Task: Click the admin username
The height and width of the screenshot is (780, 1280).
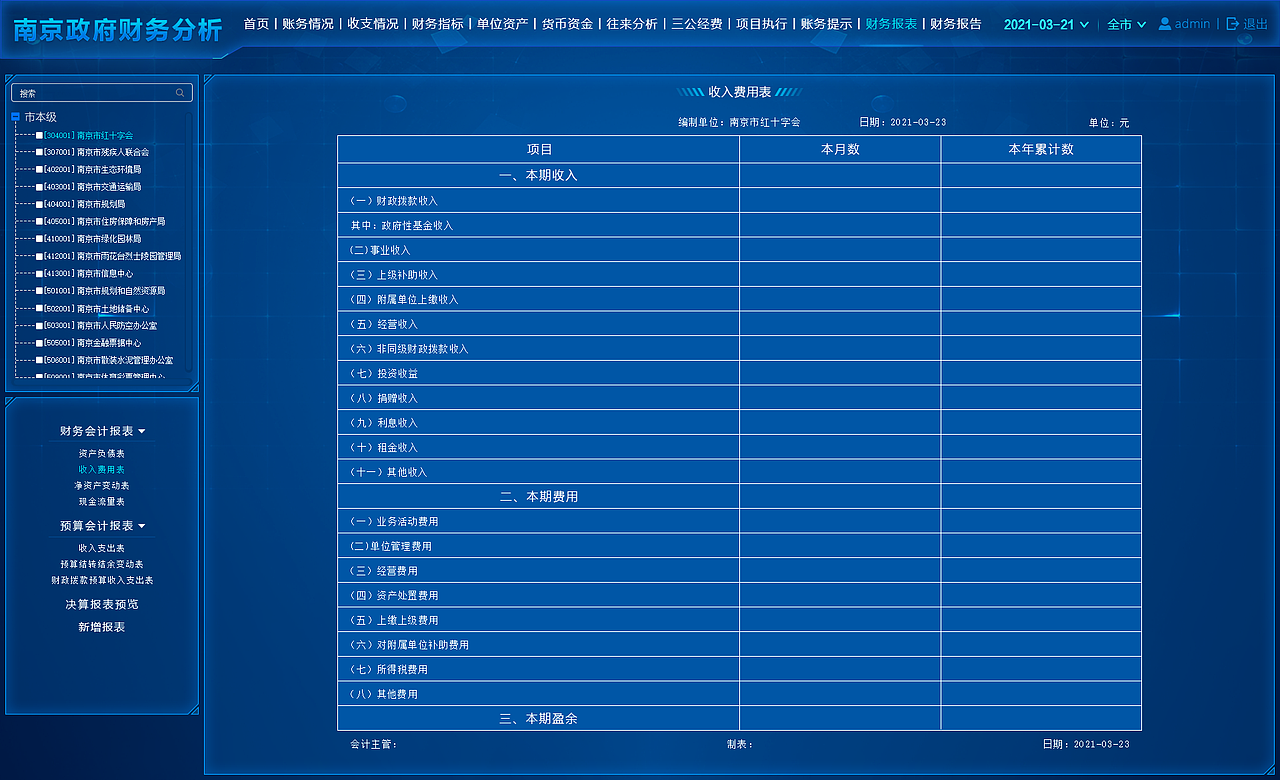Action: pyautogui.click(x=1193, y=24)
